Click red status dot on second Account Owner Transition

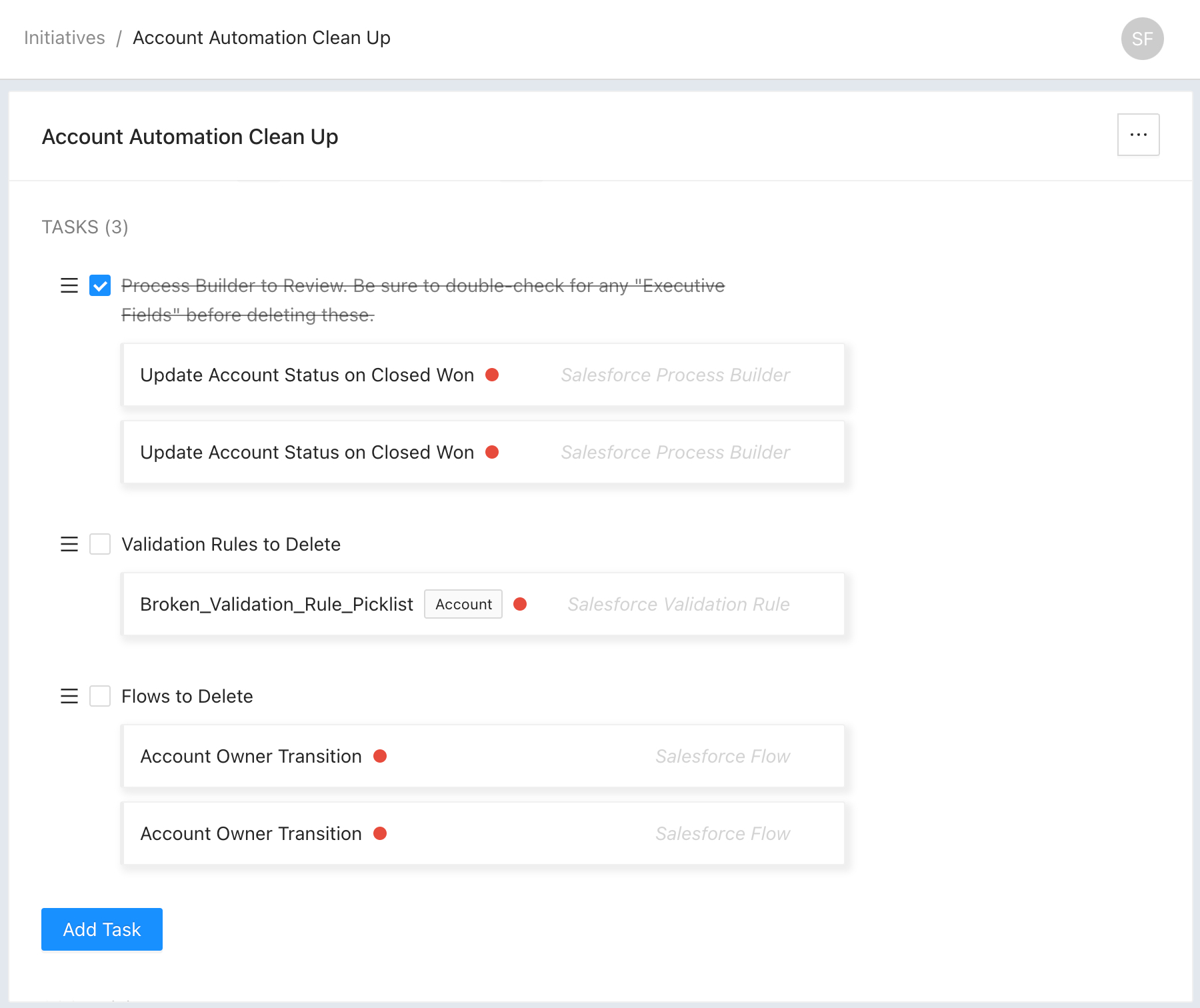tap(380, 834)
